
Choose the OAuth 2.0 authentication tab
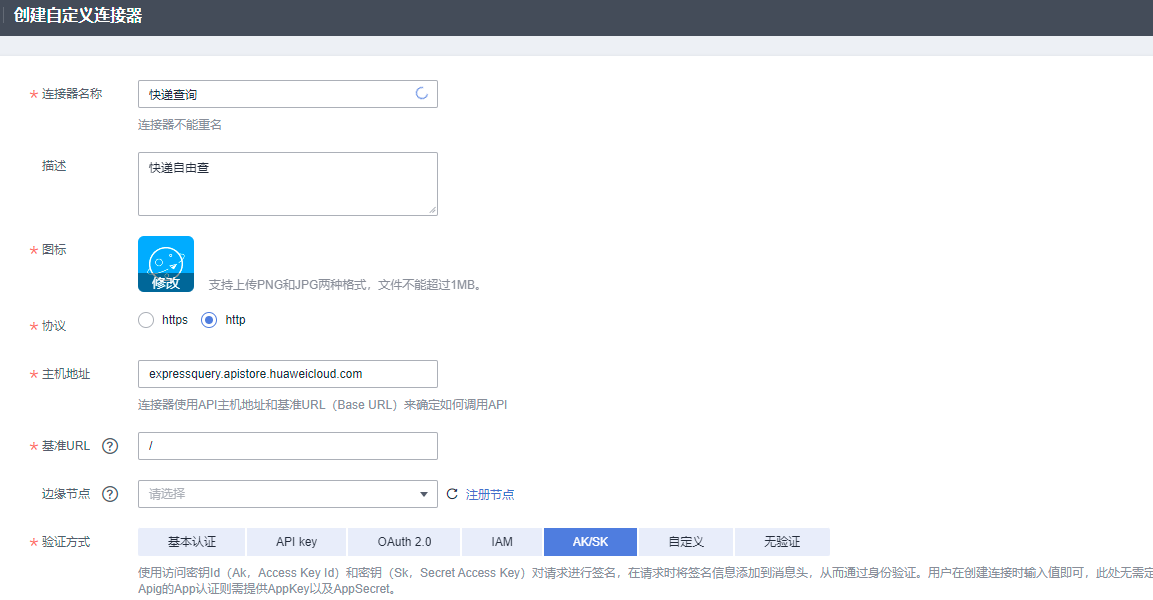[404, 542]
